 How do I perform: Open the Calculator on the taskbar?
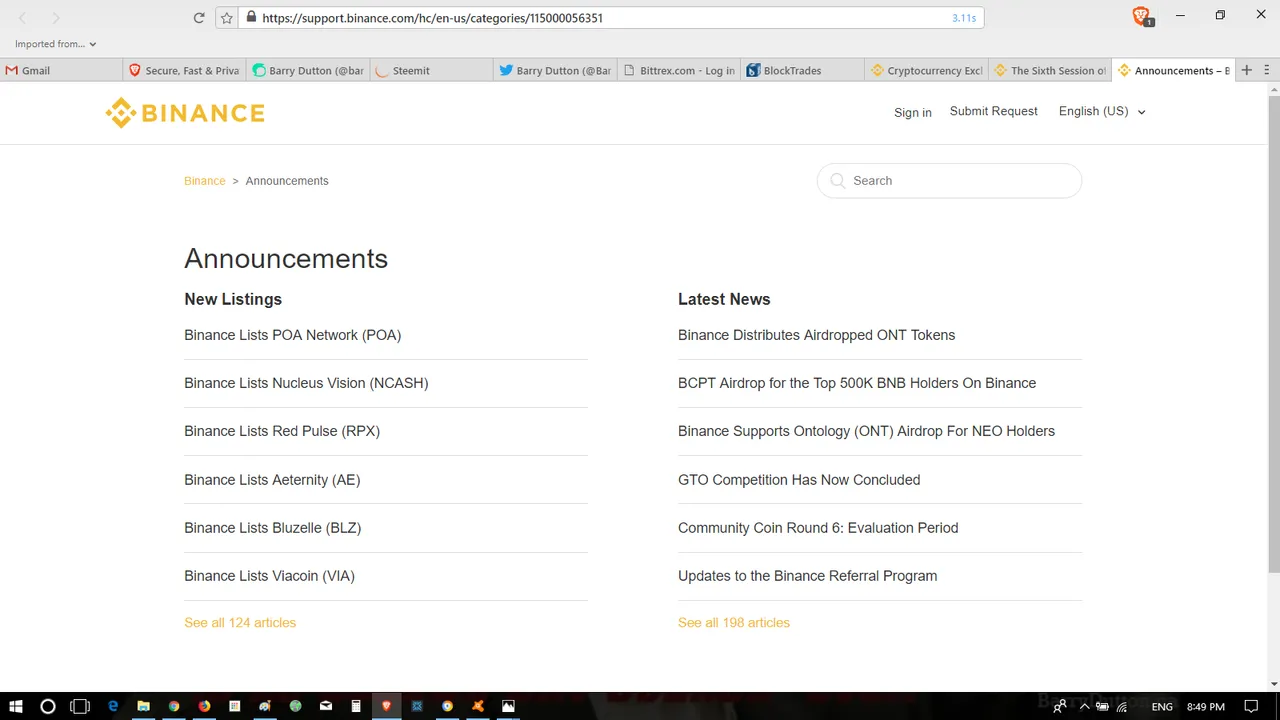click(x=356, y=706)
